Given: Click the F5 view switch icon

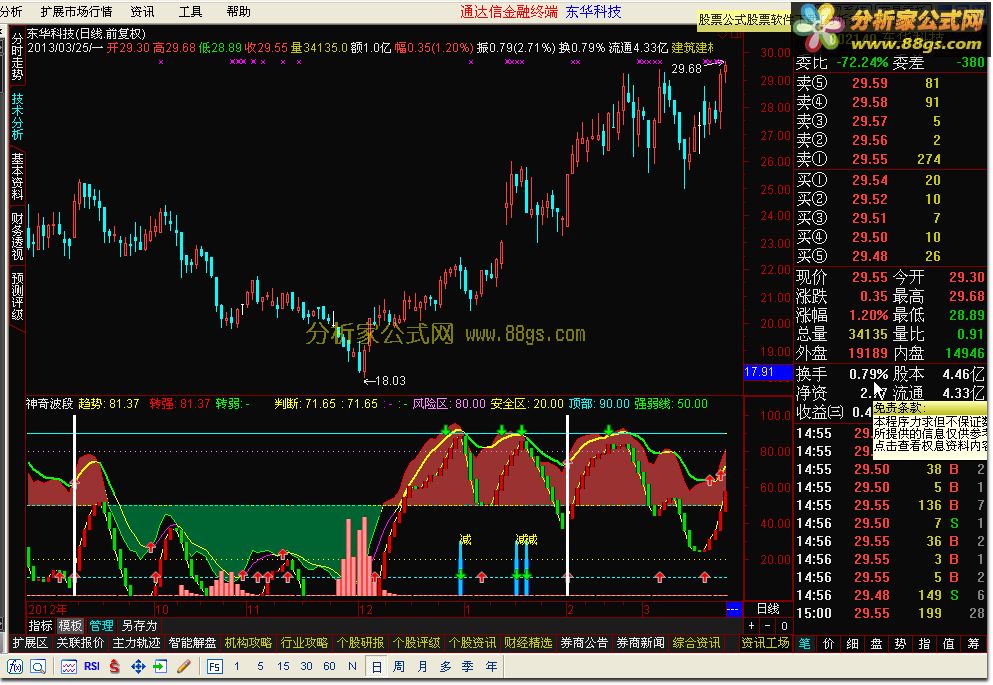Looking at the screenshot, I should [215, 667].
